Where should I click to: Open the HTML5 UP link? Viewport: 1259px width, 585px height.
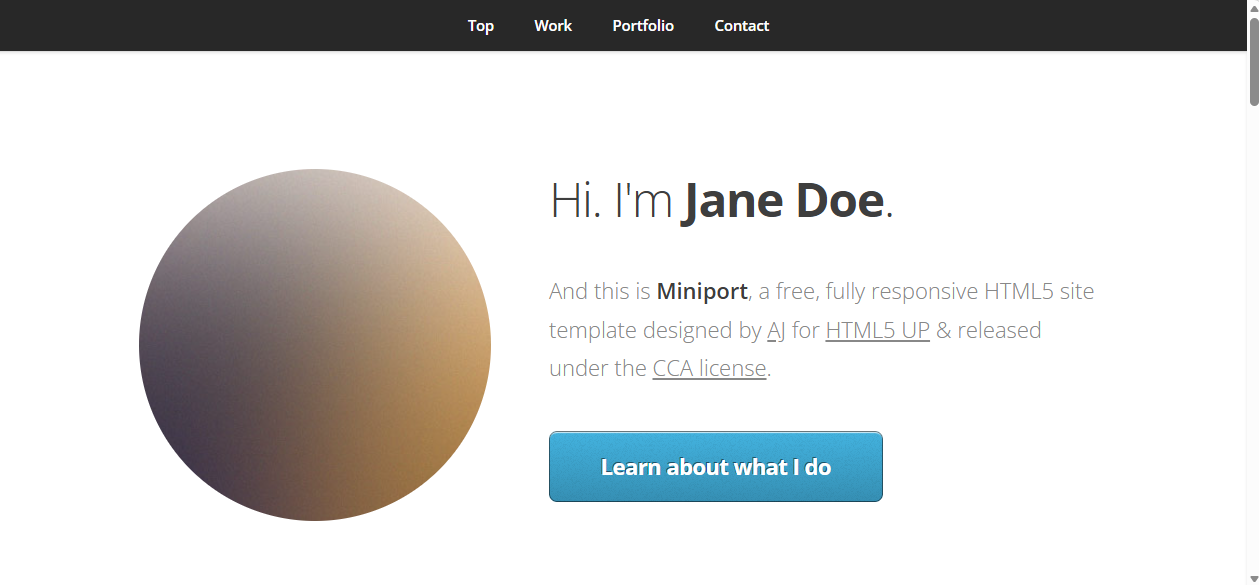tap(877, 330)
